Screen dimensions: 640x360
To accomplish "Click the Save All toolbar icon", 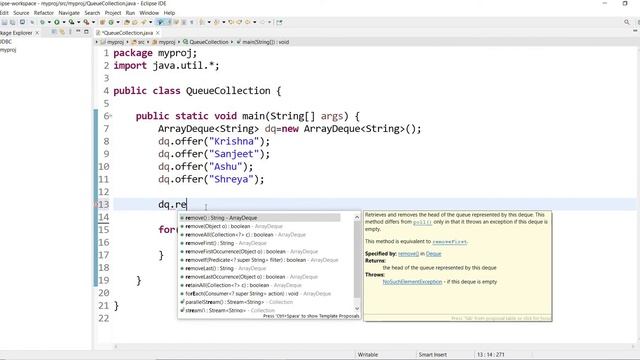I will pyautogui.click(x=13, y=22).
